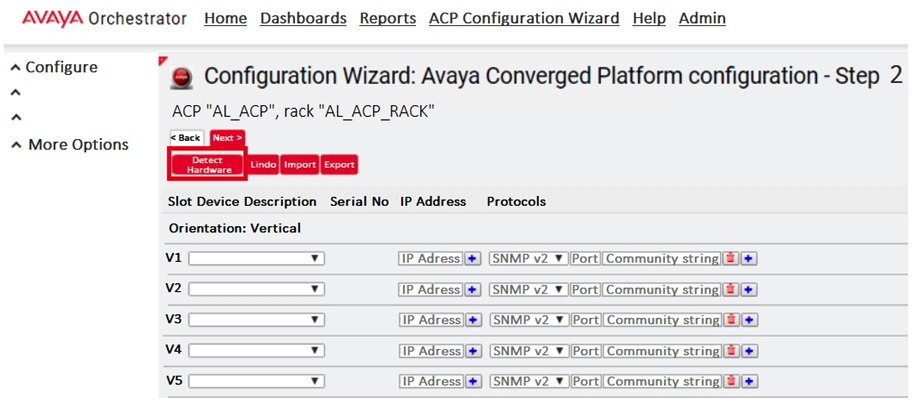Click the Avaya logo in the header
This screenshot has width=917, height=407.
click(53, 19)
